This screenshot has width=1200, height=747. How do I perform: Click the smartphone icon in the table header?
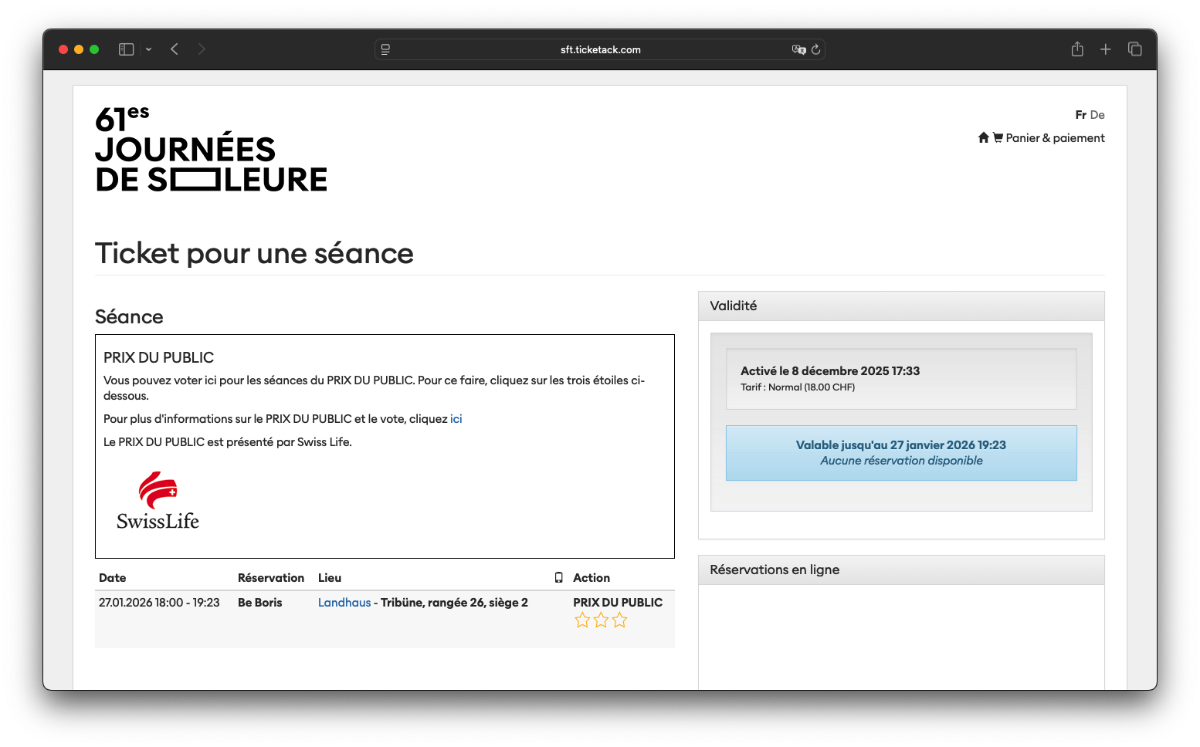(558, 577)
